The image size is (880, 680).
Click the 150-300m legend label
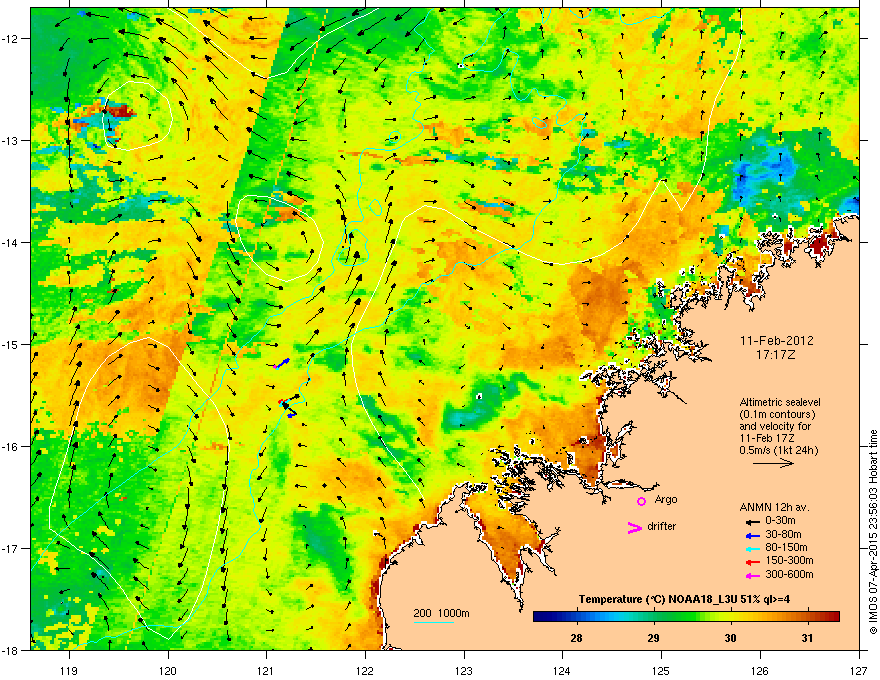tap(789, 560)
